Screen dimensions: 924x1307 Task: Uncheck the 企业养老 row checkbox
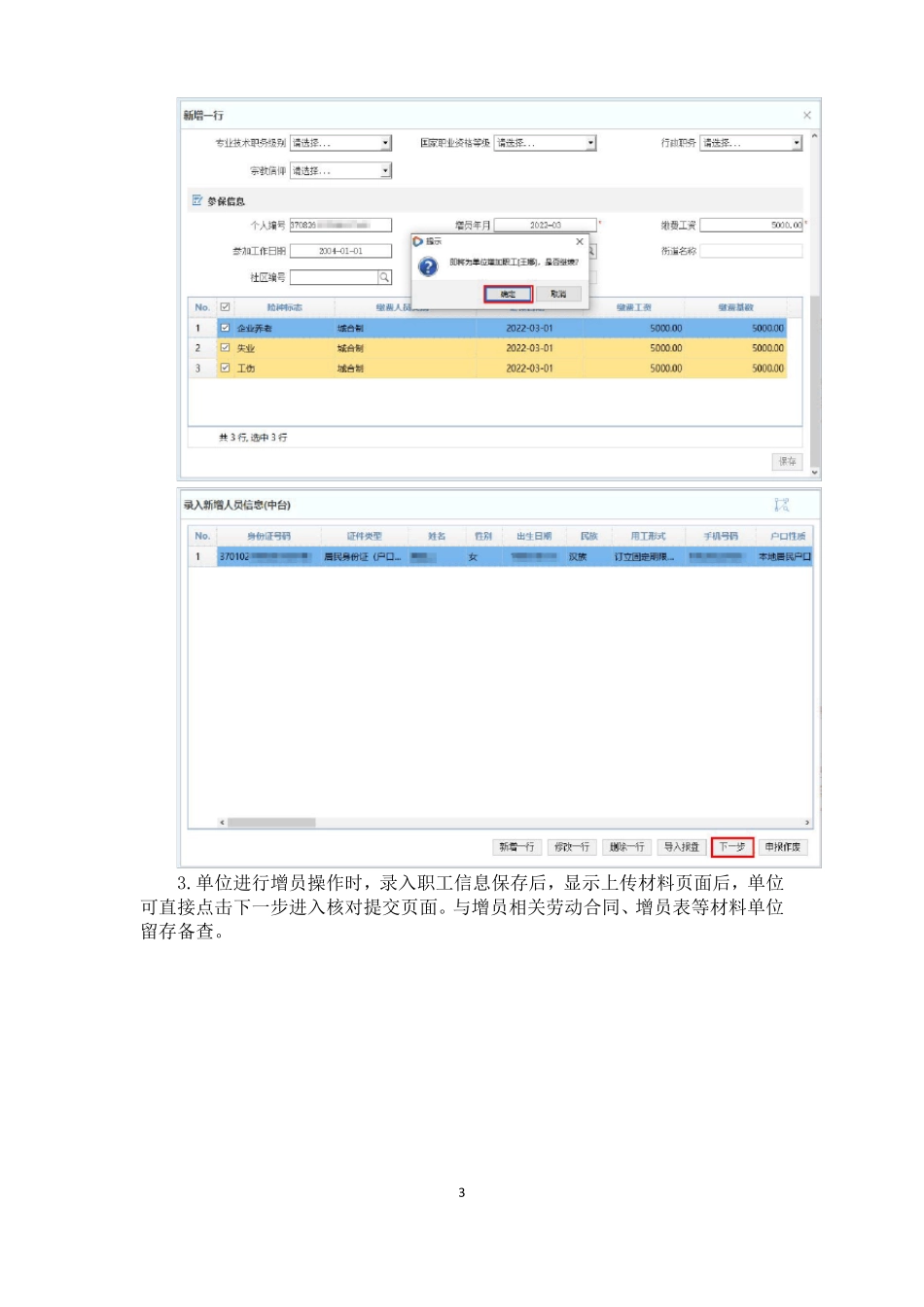click(225, 328)
